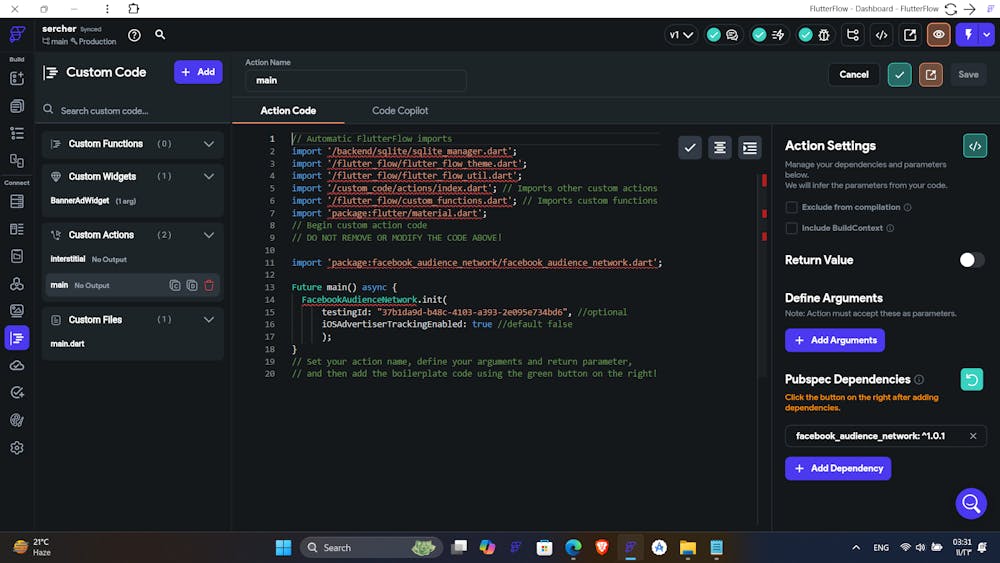Open the search icon in top bar

160,35
